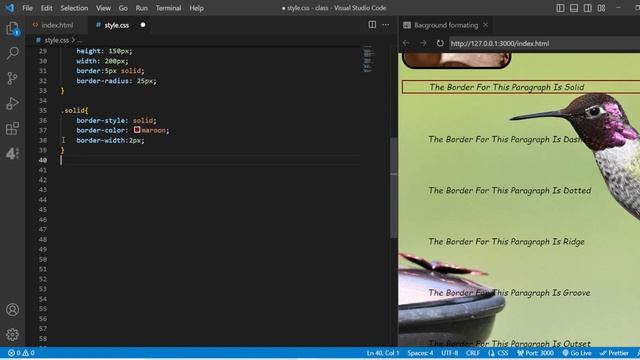Click the editor vertical scrollbar
Screen dimensions: 640x360
click(394, 188)
